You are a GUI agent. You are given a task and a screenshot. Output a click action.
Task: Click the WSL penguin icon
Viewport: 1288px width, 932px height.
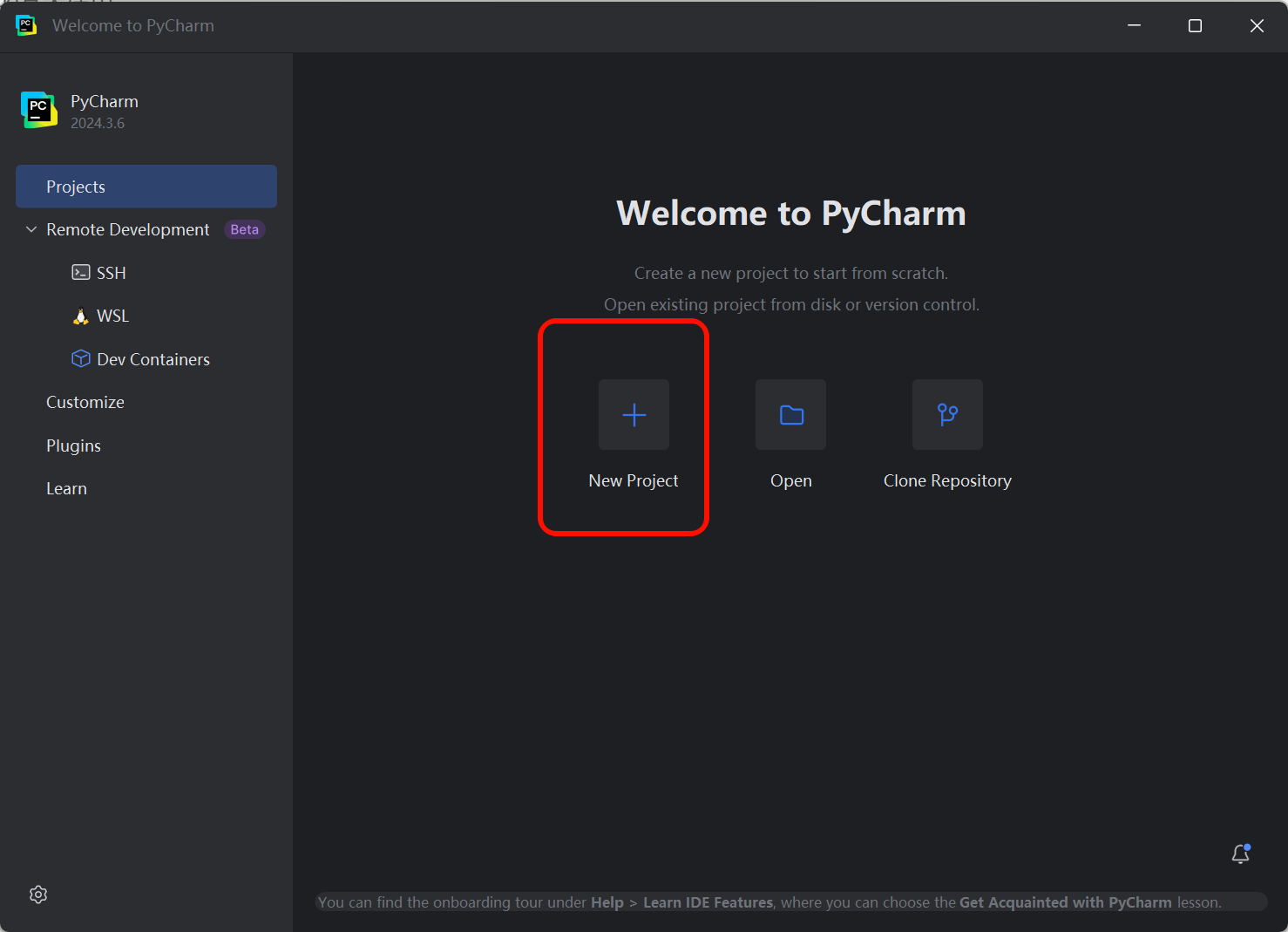coord(81,316)
